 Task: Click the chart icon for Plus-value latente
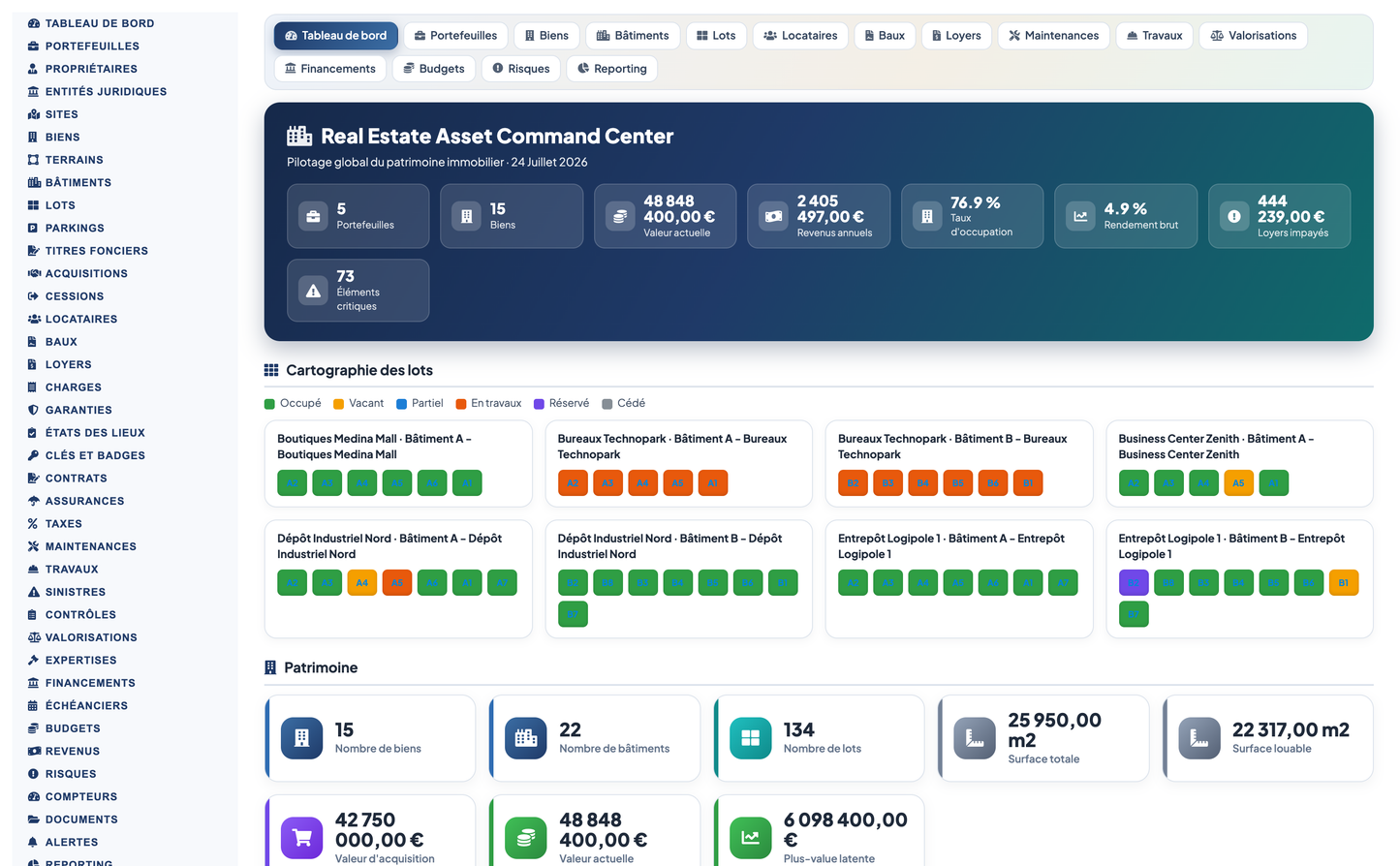(x=750, y=838)
